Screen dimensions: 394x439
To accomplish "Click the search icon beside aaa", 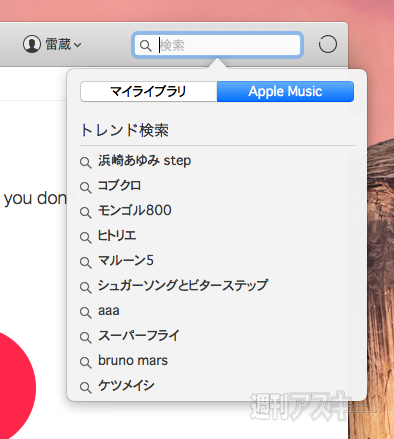I will click(86, 312).
